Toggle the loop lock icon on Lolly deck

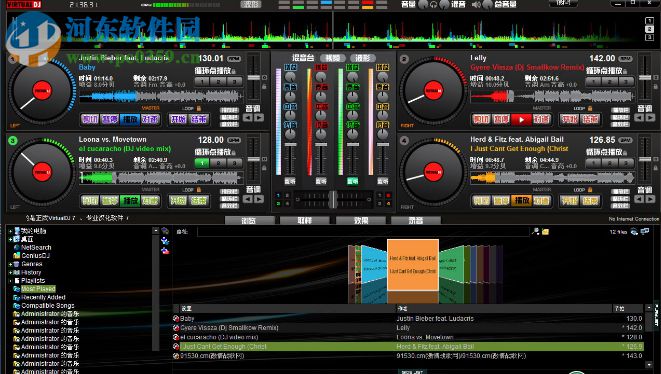[590, 108]
